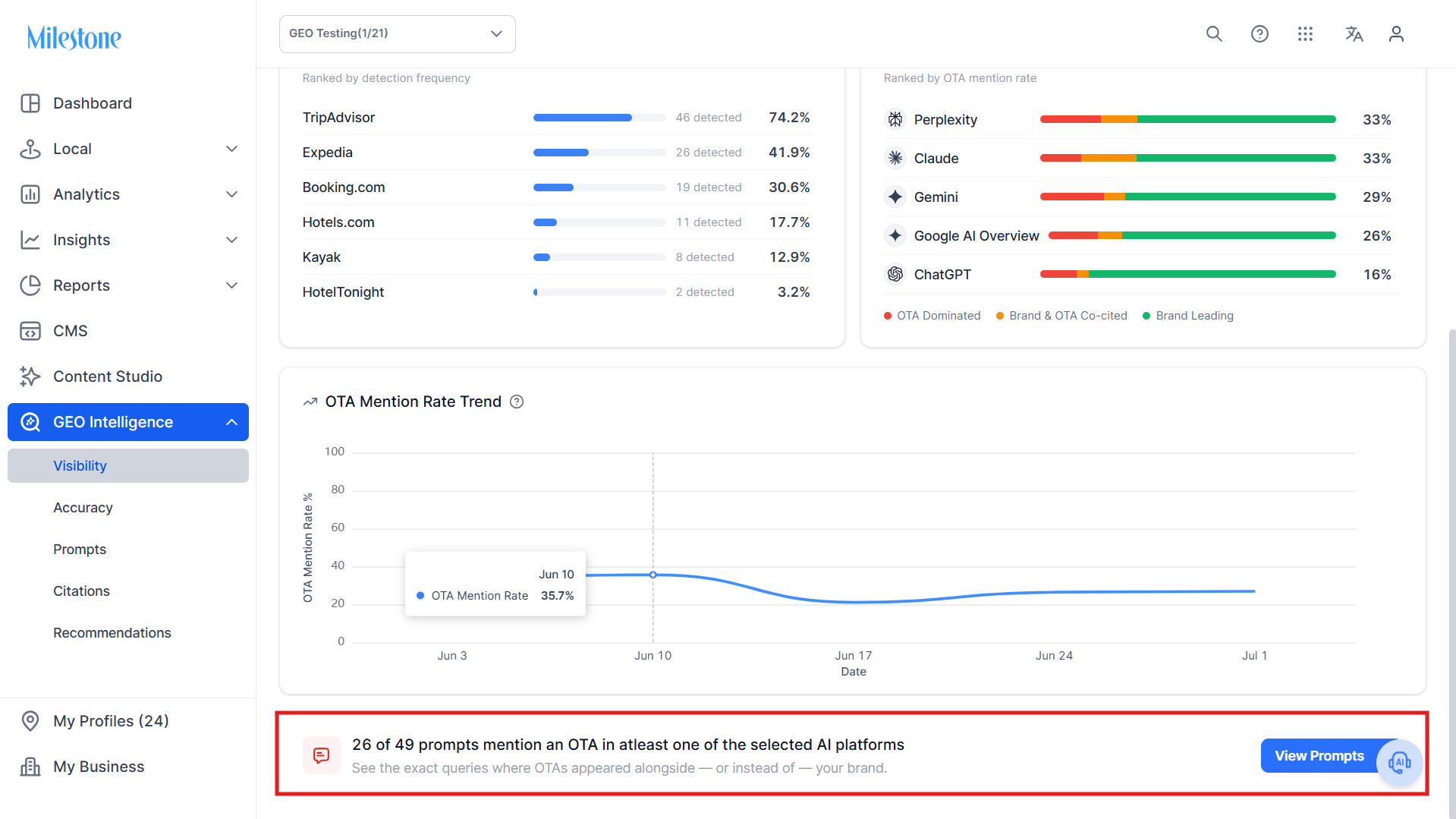Click the Jun 10 data point on chart

[653, 575]
